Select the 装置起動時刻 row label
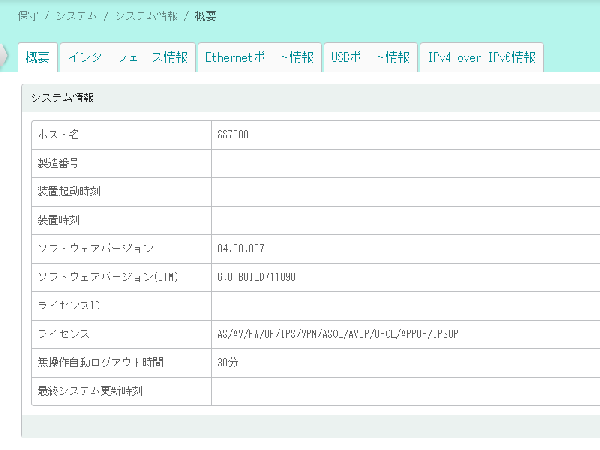This screenshot has width=600, height=450. point(69,191)
